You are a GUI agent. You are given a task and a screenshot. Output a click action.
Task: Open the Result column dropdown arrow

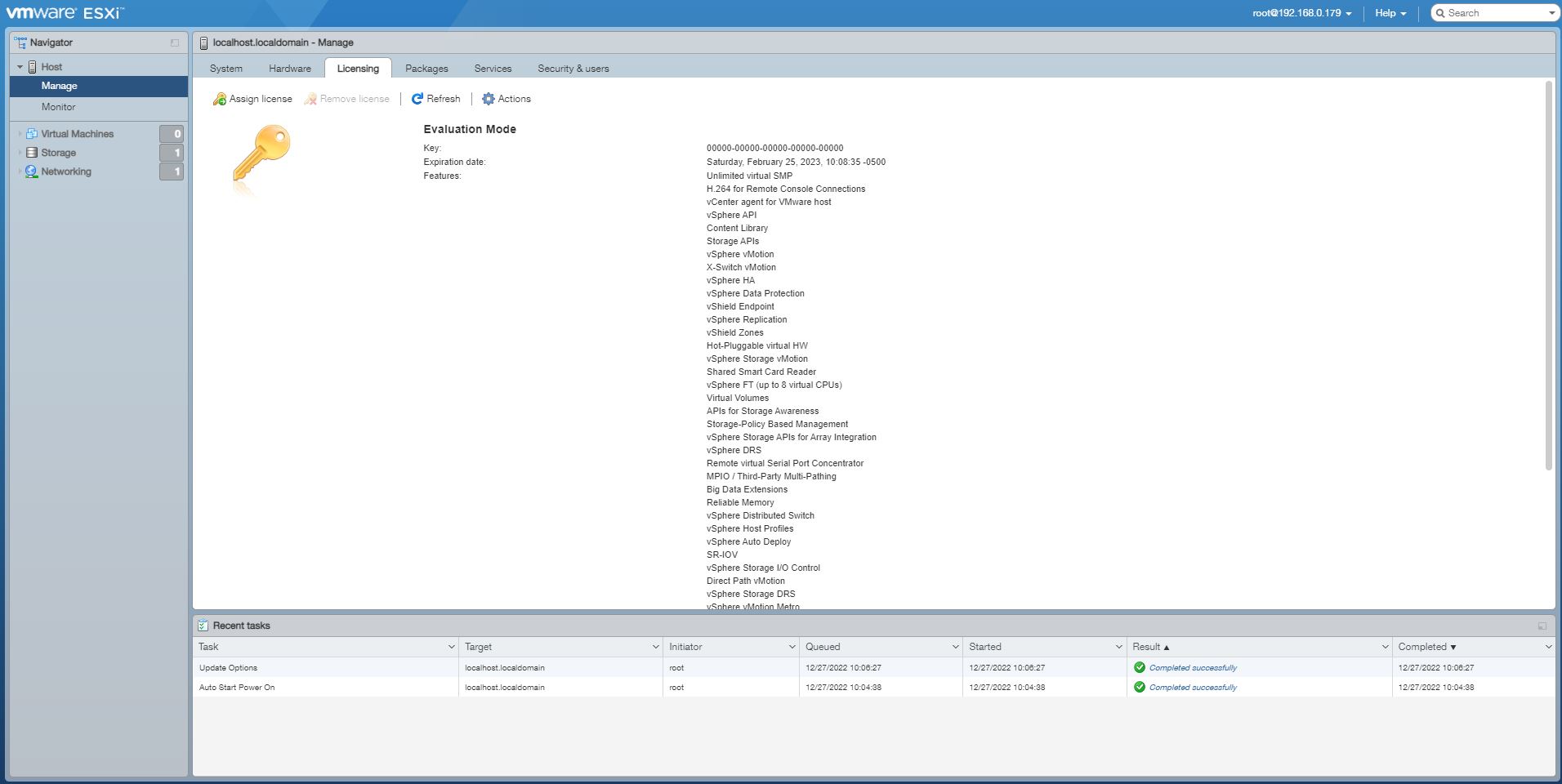pos(1385,647)
